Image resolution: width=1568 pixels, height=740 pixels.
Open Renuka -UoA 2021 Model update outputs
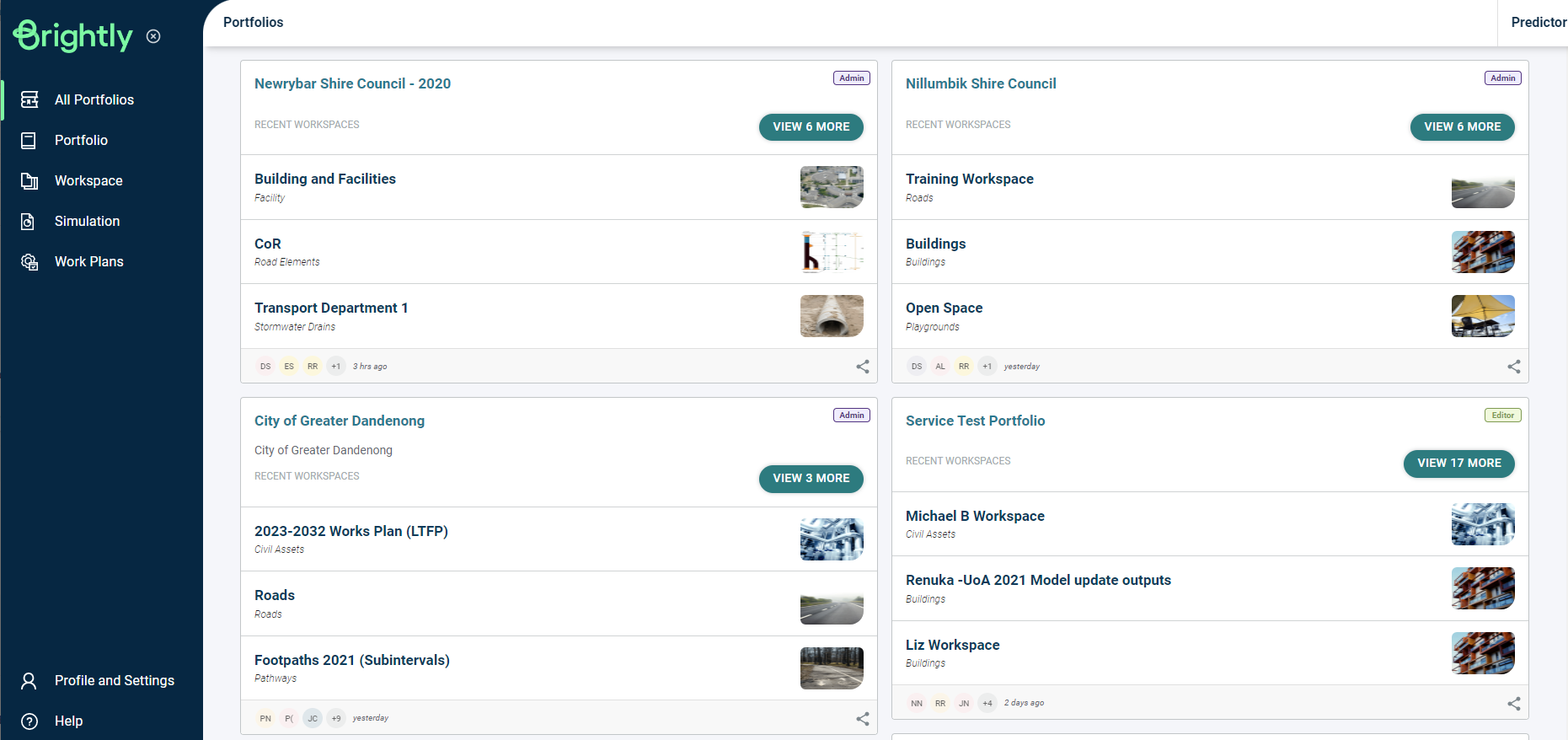(x=1210, y=588)
